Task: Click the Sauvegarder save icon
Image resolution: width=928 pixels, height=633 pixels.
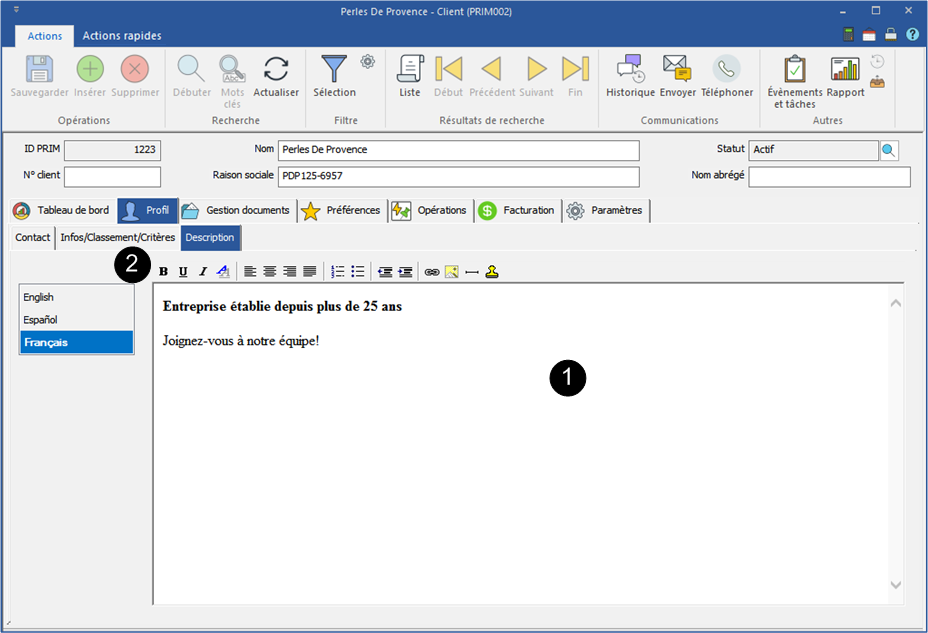Action: 39,69
